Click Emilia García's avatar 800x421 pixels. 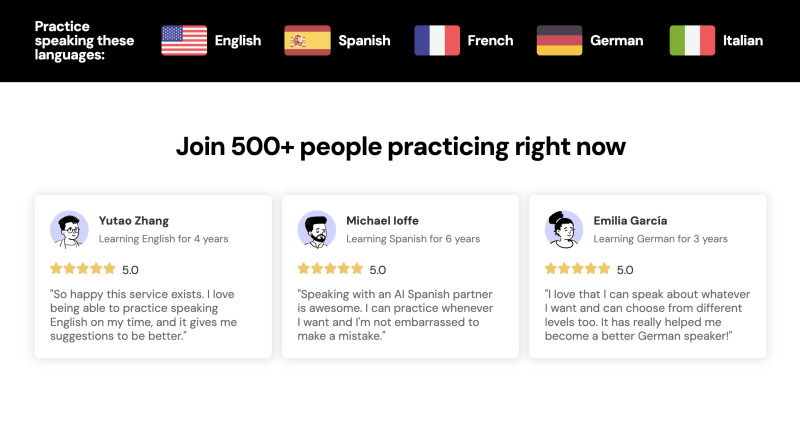pos(564,230)
